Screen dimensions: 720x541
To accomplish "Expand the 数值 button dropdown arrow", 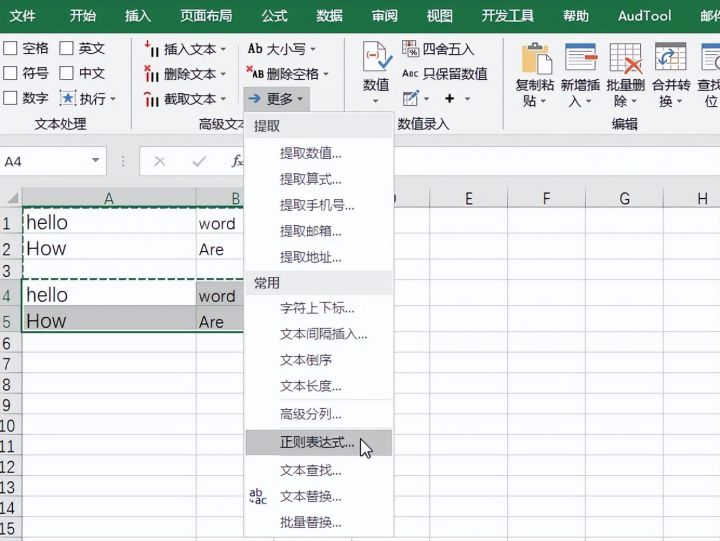I will pyautogui.click(x=376, y=101).
